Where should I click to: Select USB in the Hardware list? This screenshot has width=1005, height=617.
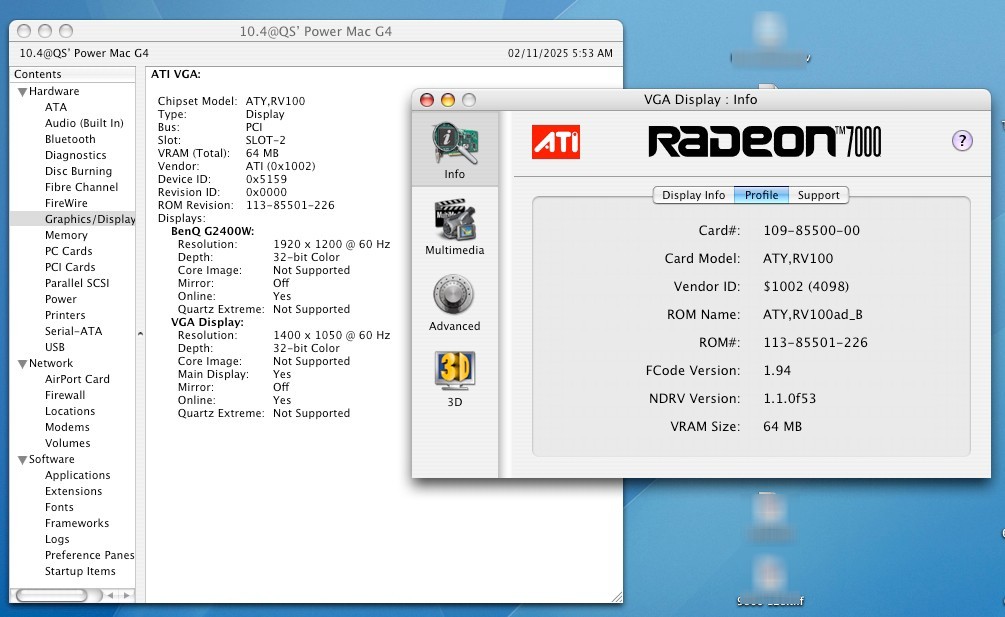tap(54, 347)
